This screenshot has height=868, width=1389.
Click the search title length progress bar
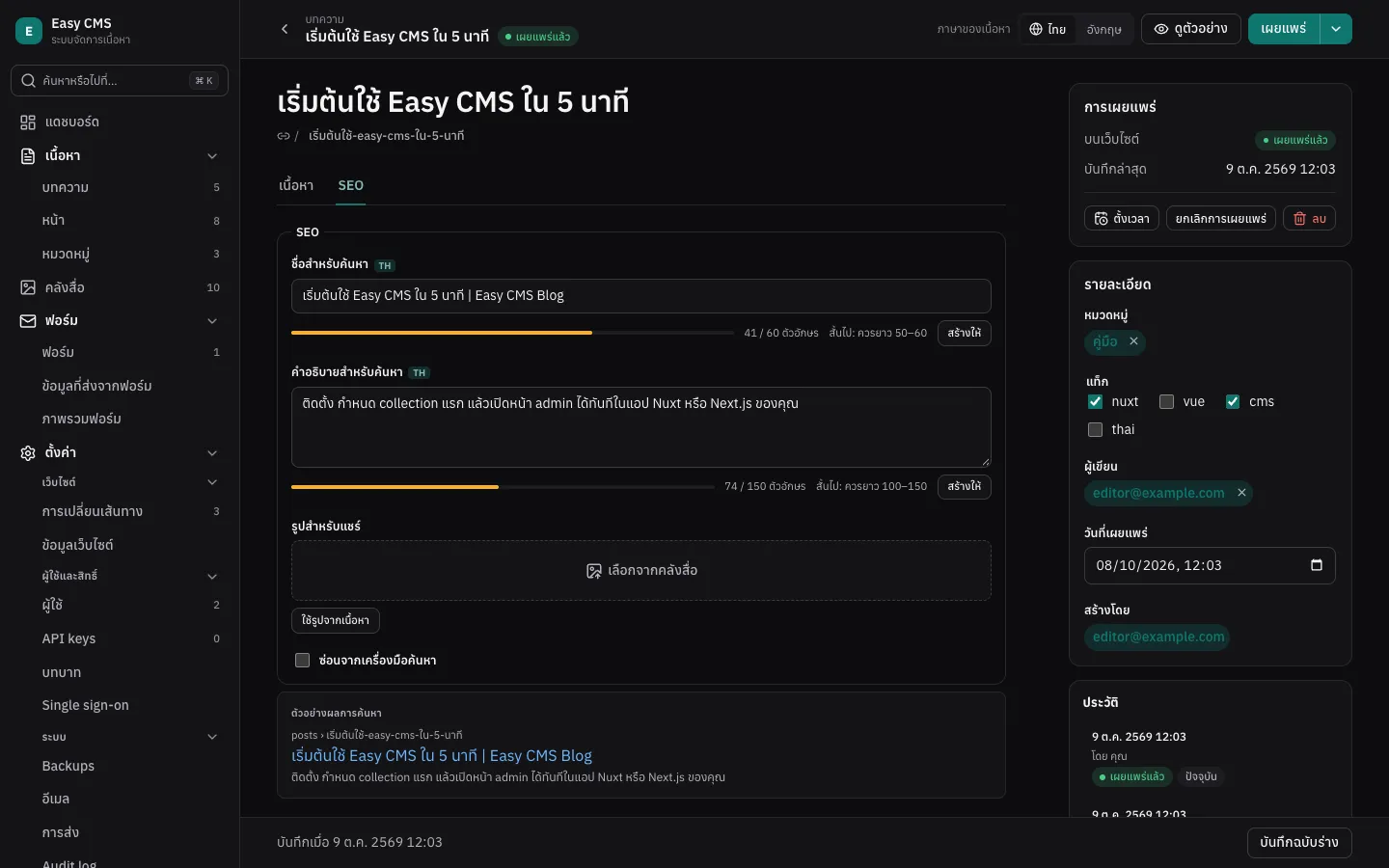512,333
